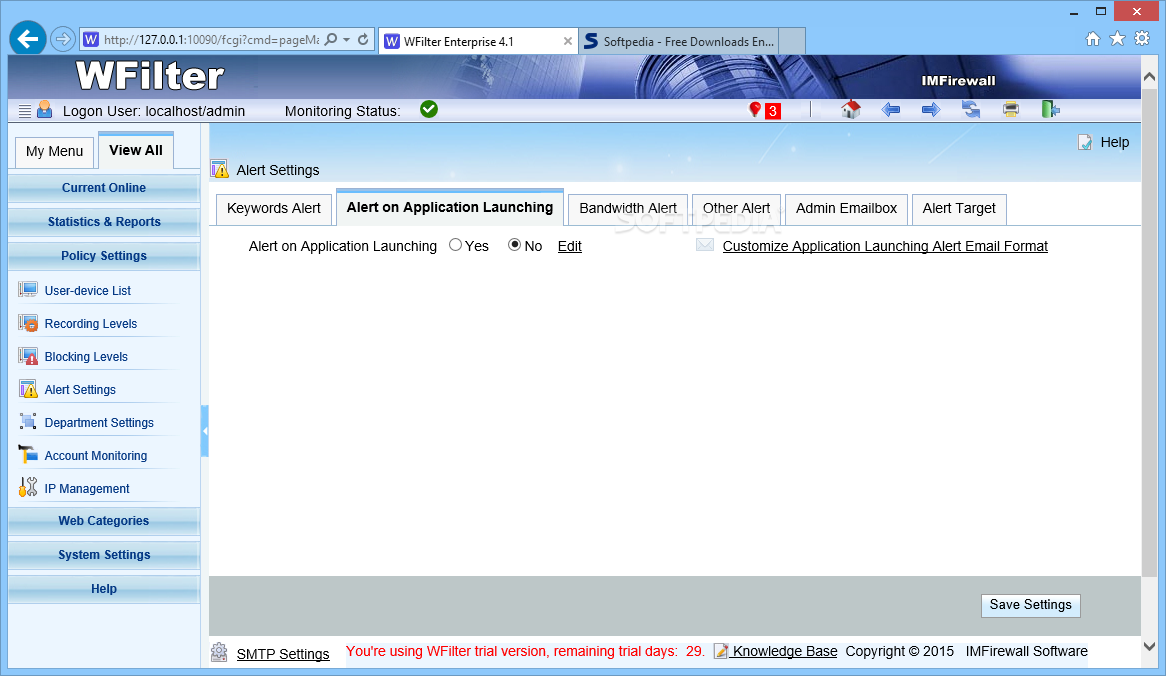Open the SMTP Settings link
The image size is (1166, 676).
point(283,654)
